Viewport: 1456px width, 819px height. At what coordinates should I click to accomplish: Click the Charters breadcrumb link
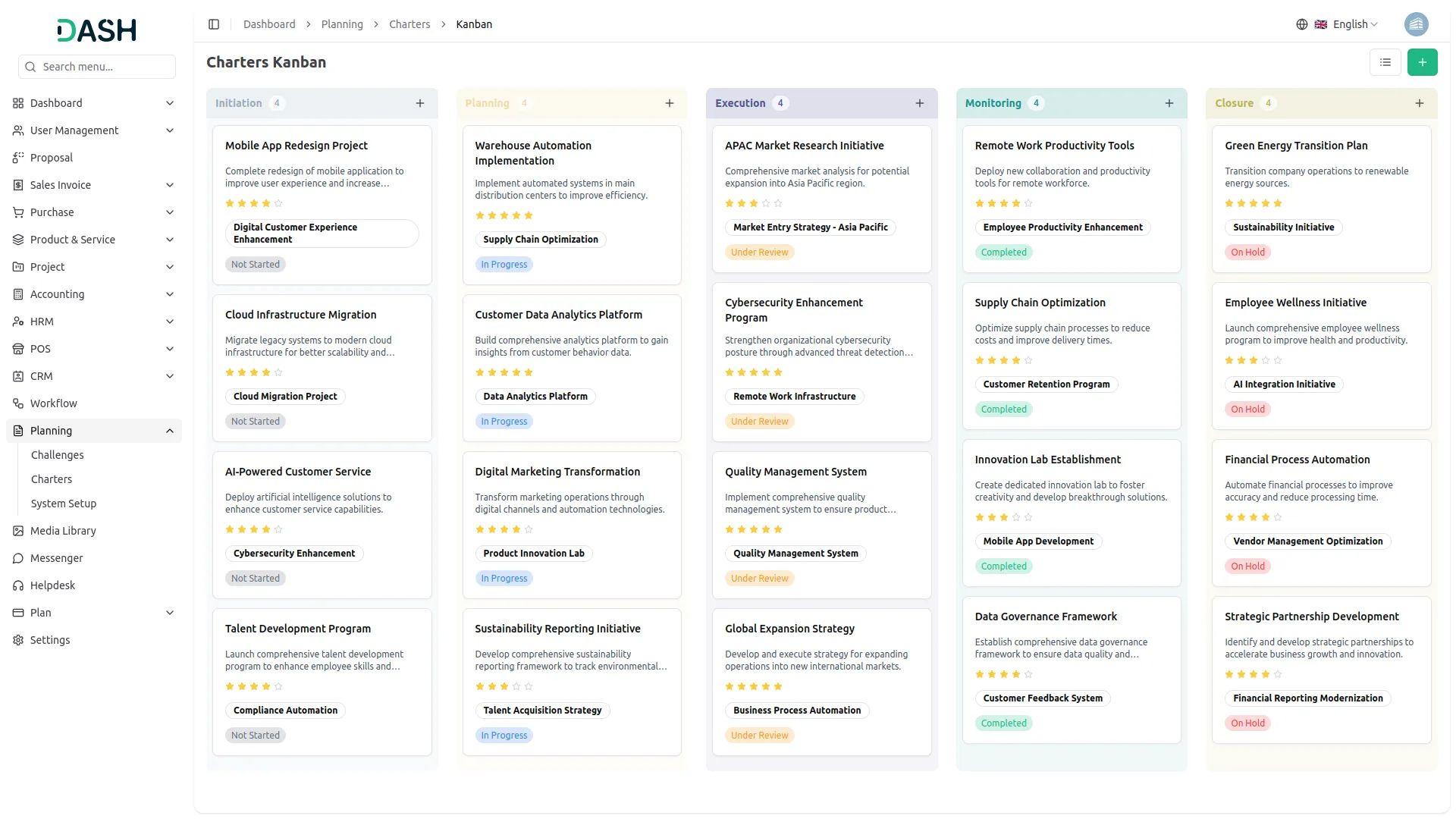409,24
